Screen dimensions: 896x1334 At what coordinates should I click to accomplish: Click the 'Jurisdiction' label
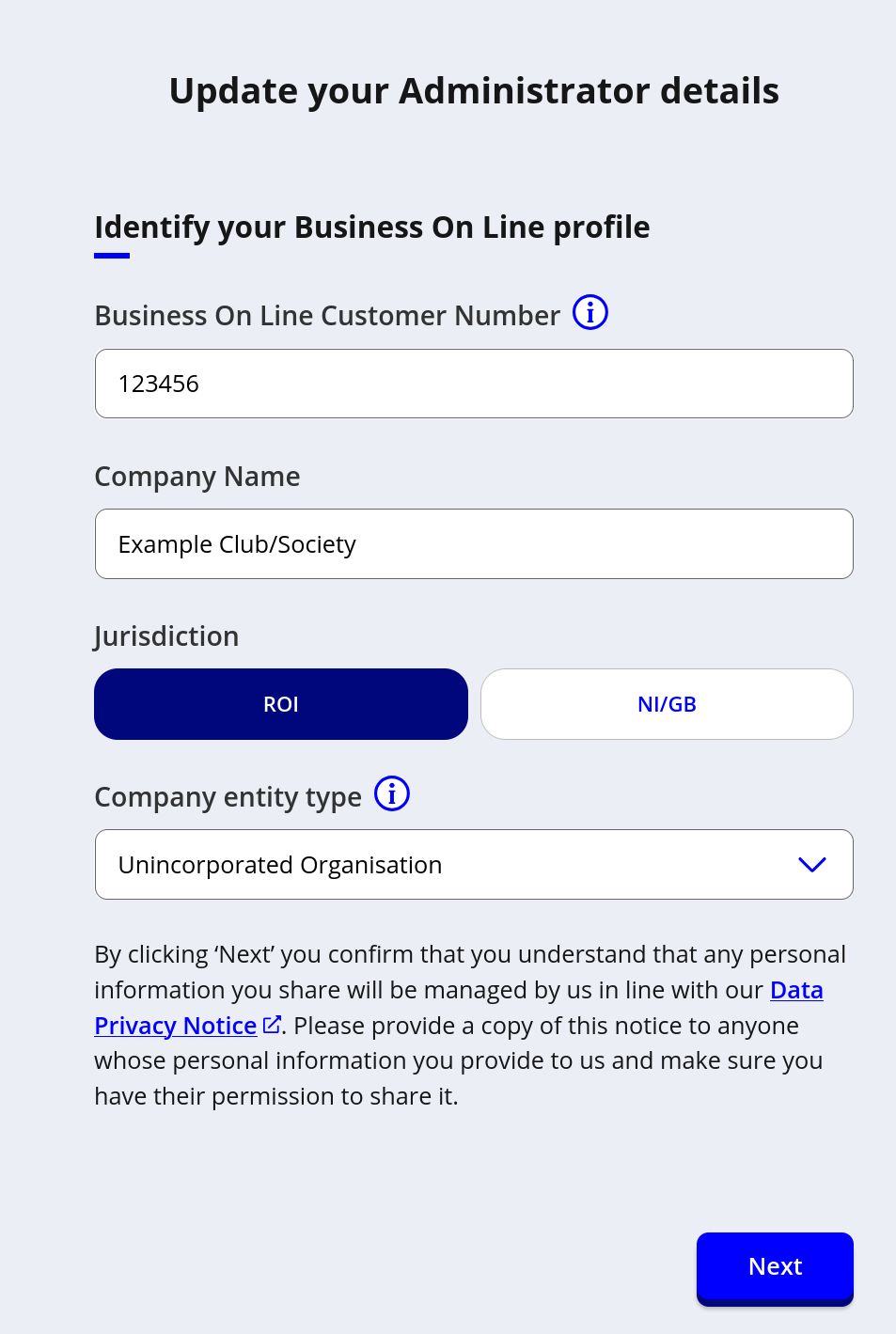coord(166,636)
